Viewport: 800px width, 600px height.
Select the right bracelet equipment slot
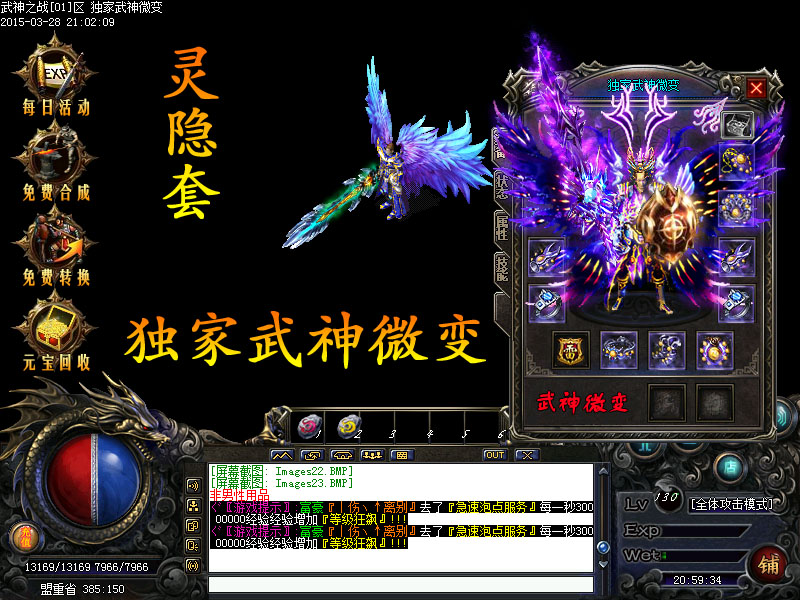(x=736, y=257)
